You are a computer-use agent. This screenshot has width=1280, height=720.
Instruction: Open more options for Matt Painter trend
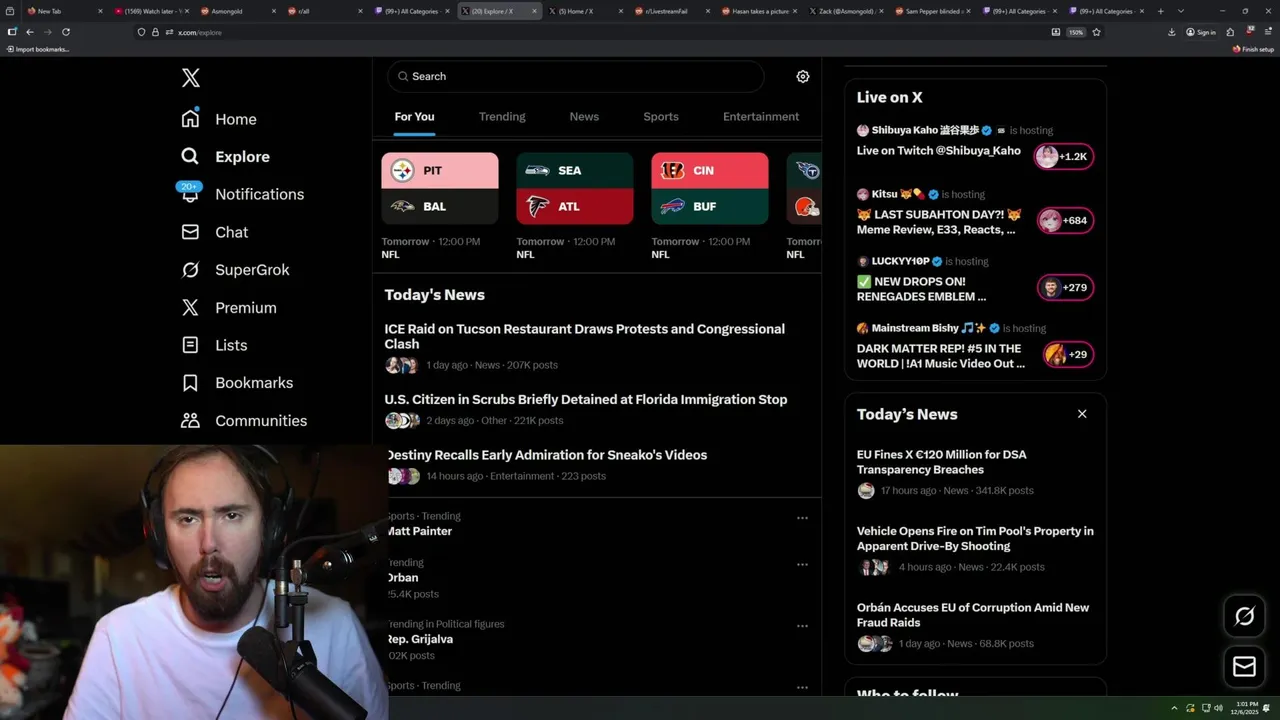pyautogui.click(x=802, y=518)
